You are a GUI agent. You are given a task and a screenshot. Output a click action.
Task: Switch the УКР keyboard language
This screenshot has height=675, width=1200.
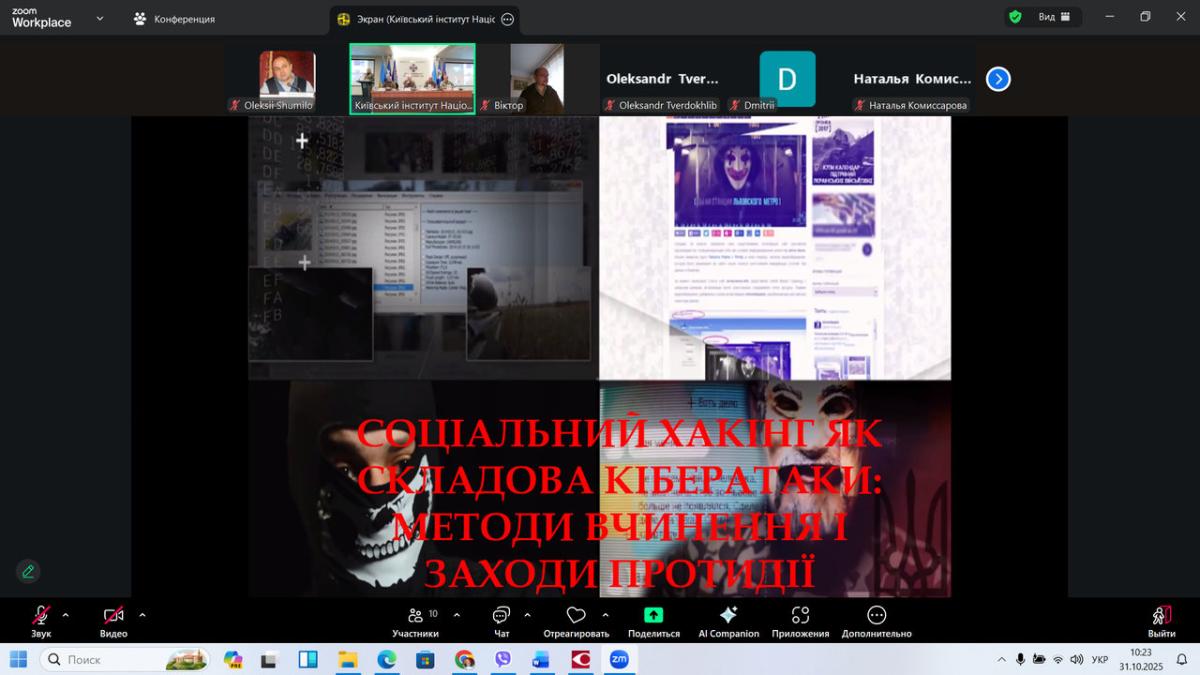pyautogui.click(x=1100, y=659)
